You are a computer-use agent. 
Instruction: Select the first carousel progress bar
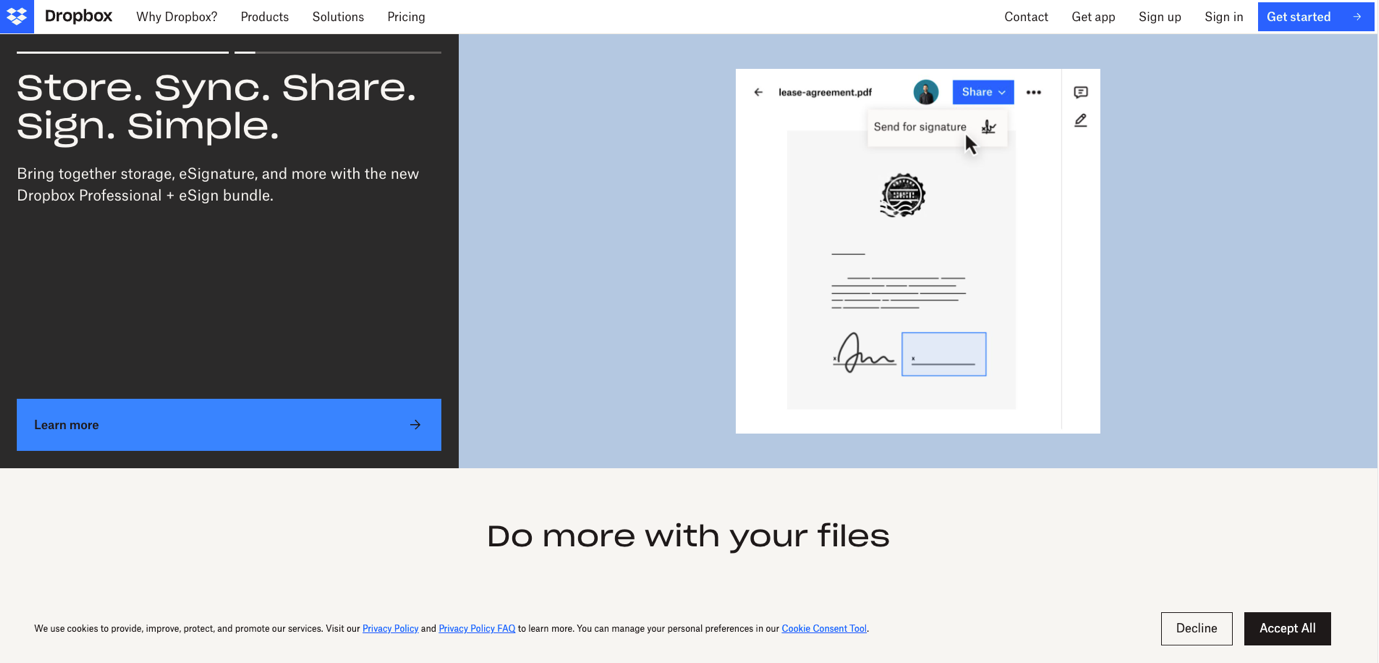click(x=123, y=52)
